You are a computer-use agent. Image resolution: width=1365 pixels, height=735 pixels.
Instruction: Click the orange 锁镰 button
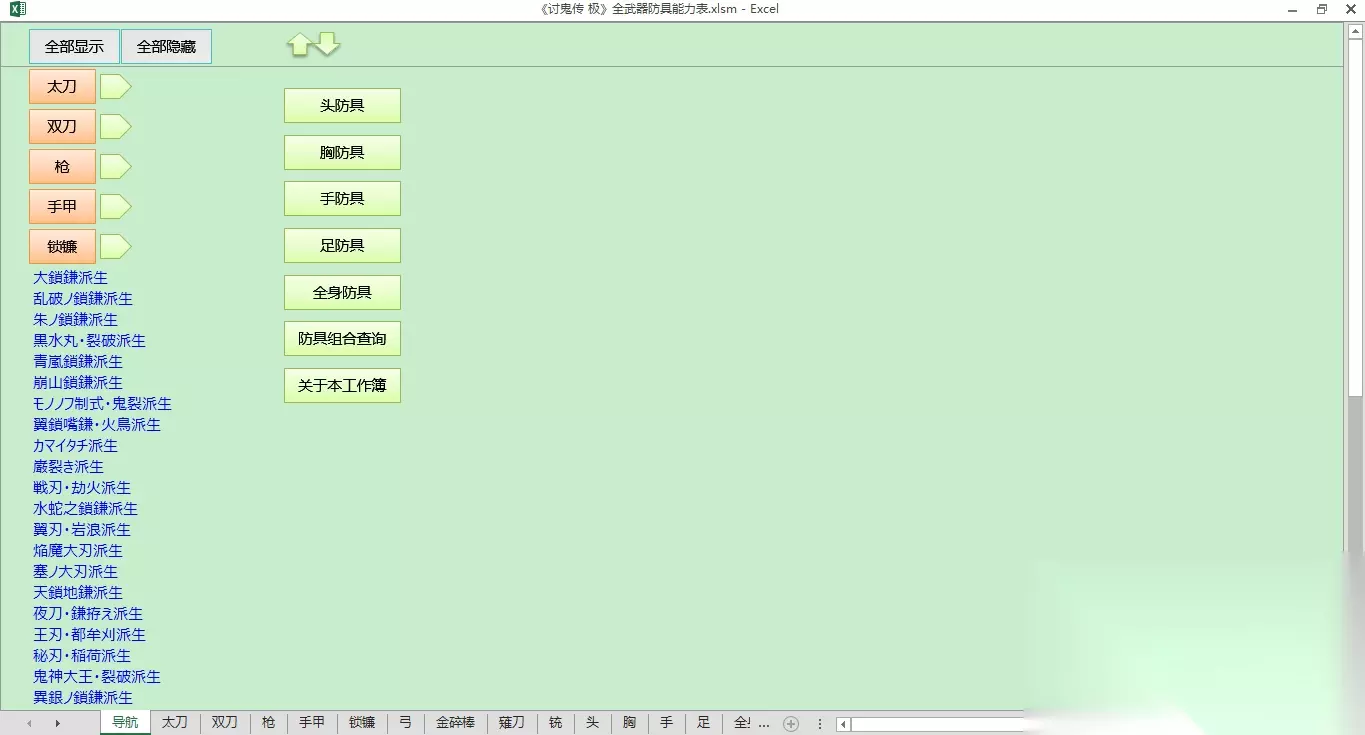pos(62,246)
